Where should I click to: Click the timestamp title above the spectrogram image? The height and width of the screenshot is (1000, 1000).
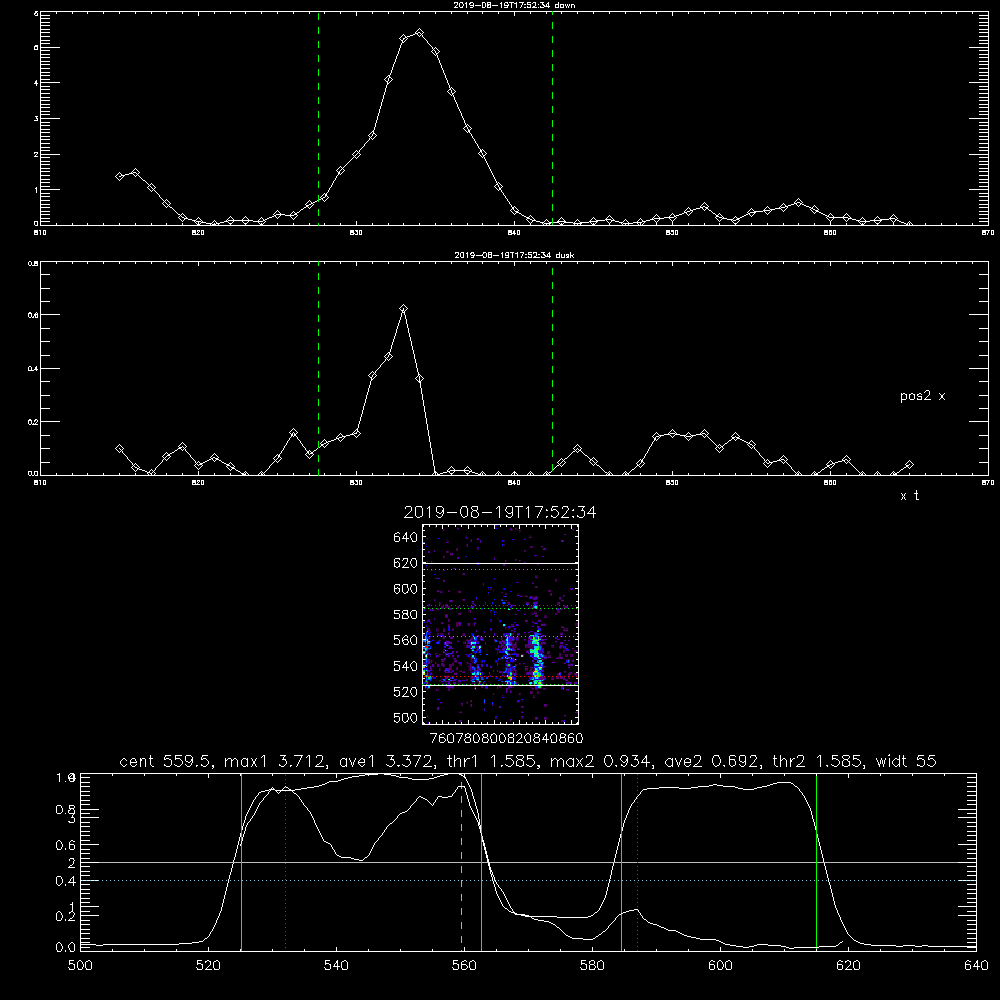coord(500,512)
